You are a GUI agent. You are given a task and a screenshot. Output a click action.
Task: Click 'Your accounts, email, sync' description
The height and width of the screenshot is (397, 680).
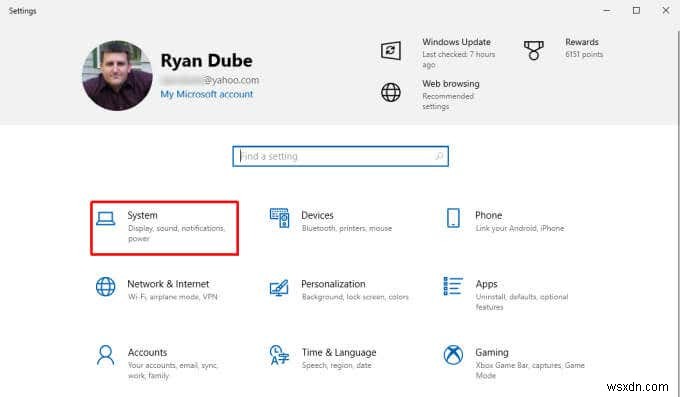point(173,371)
